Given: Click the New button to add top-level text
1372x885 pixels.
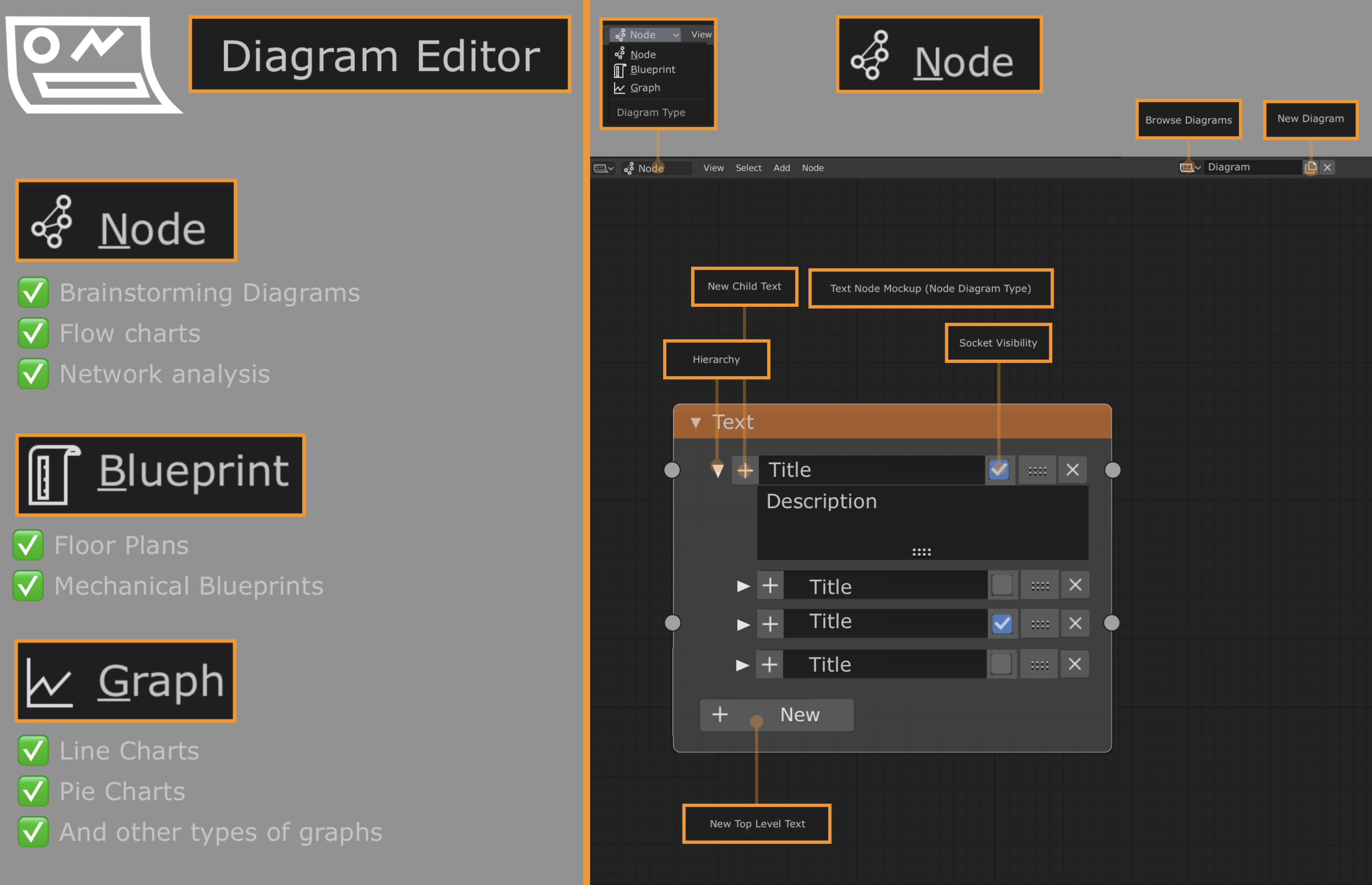Looking at the screenshot, I should [x=777, y=715].
